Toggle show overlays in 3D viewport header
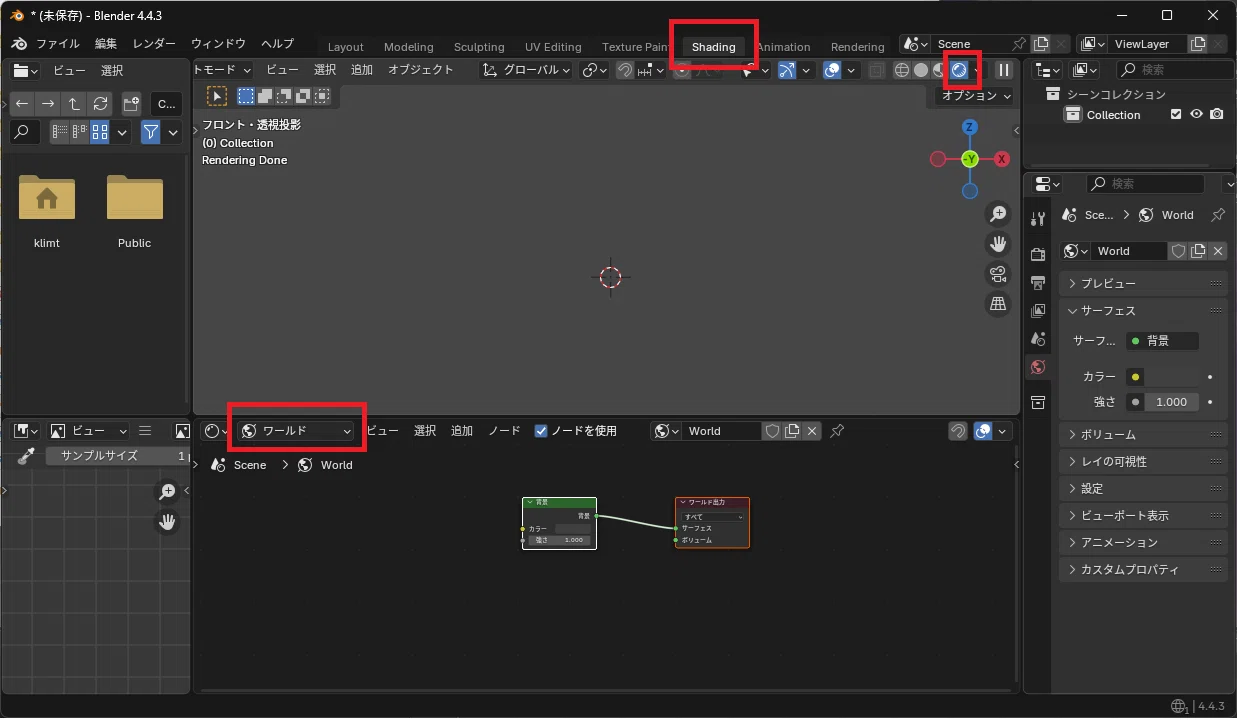The width and height of the screenshot is (1237, 720). (832, 70)
